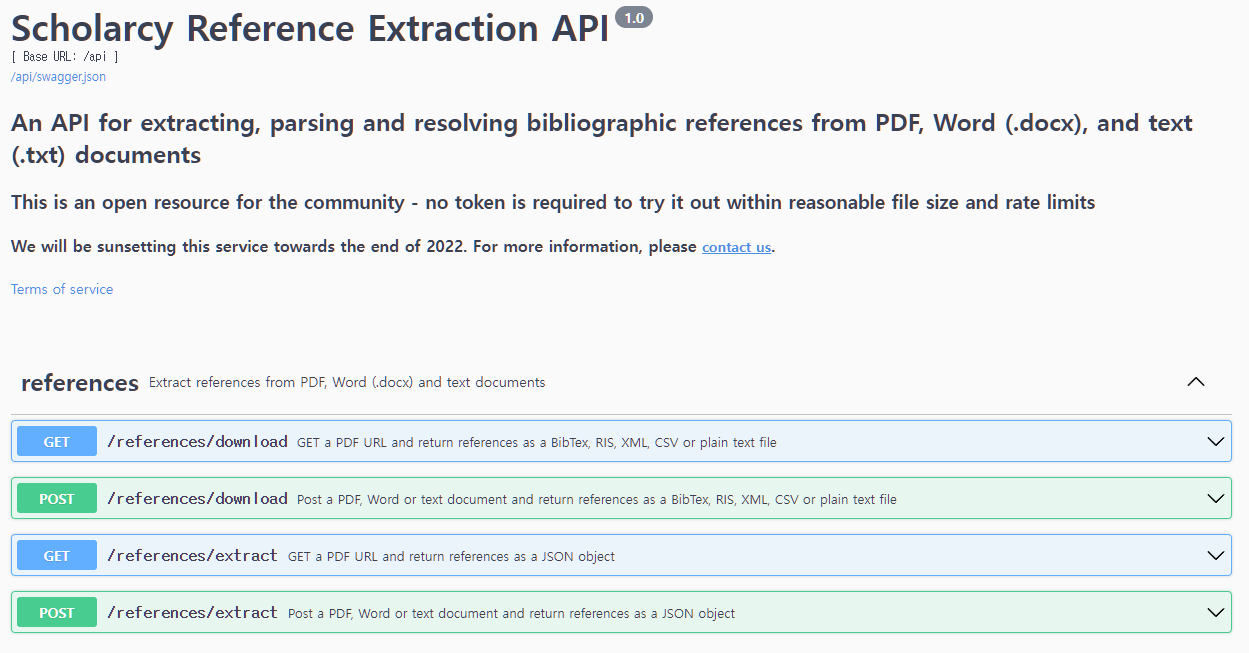1249x653 pixels.
Task: Expand the POST /references/extract row chevron
Action: (x=1215, y=612)
